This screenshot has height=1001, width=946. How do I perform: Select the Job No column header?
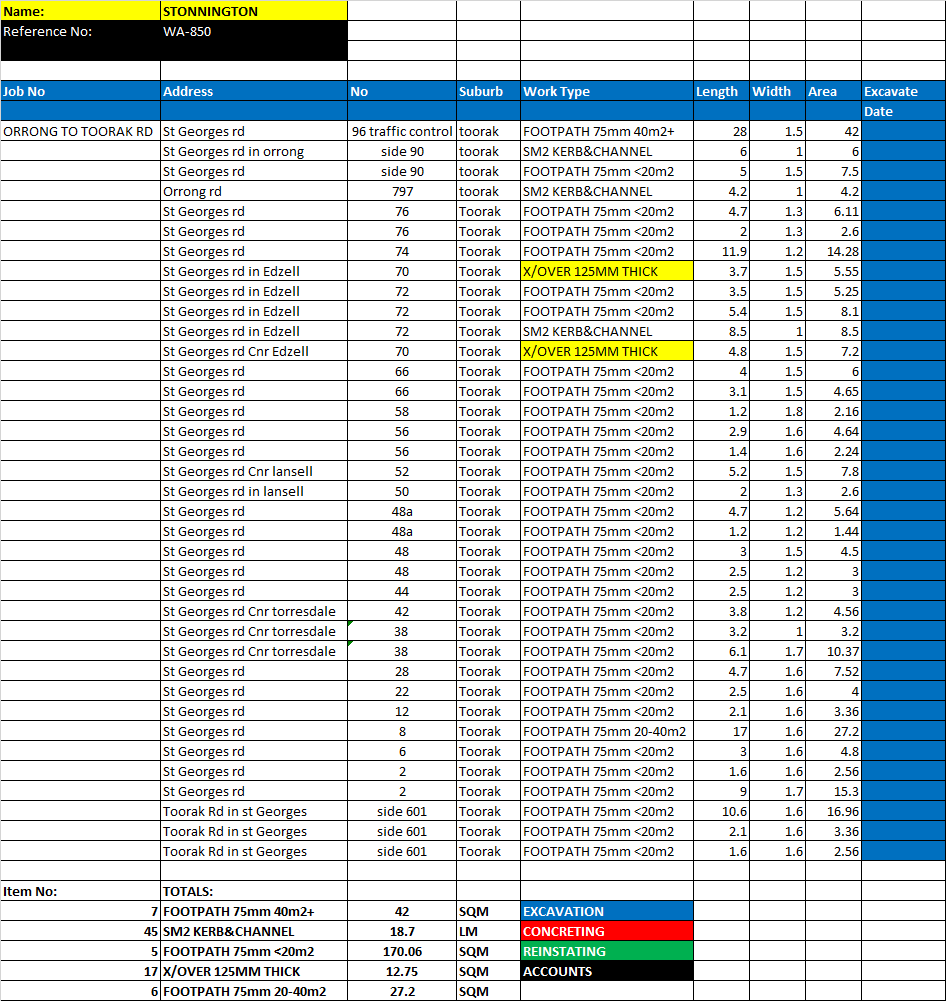[x=80, y=91]
